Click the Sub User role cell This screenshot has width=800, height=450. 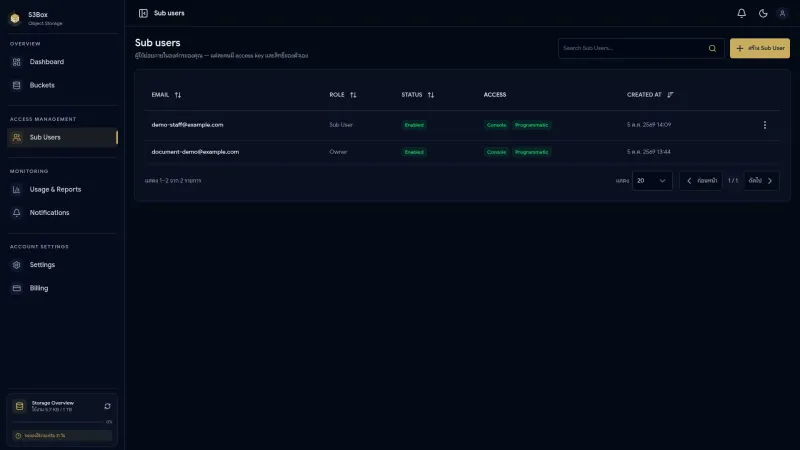click(x=341, y=125)
